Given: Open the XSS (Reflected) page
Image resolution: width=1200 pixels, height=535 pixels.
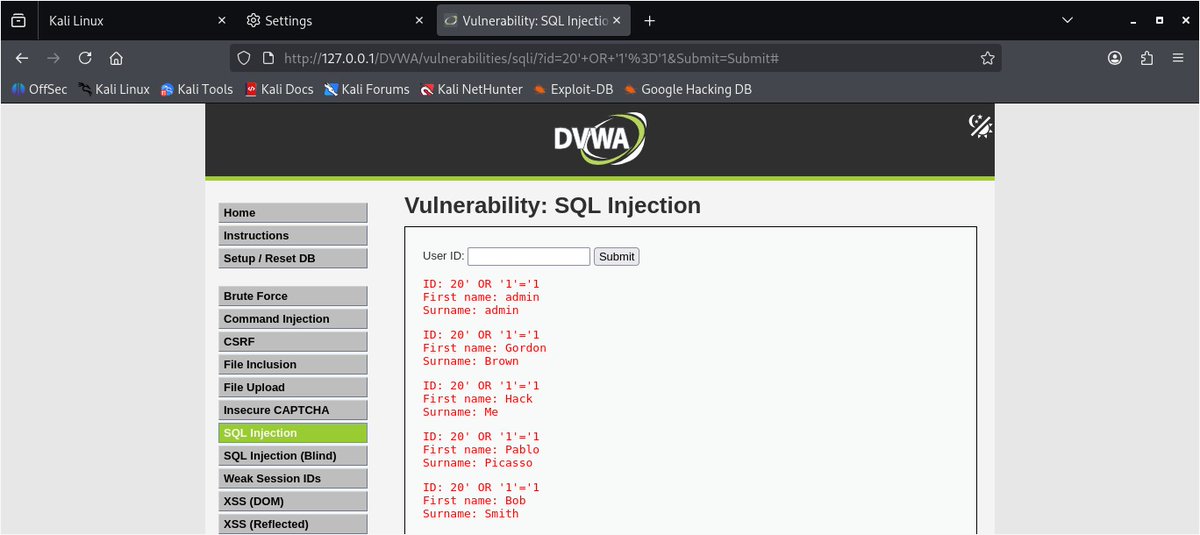Looking at the screenshot, I should coord(293,524).
